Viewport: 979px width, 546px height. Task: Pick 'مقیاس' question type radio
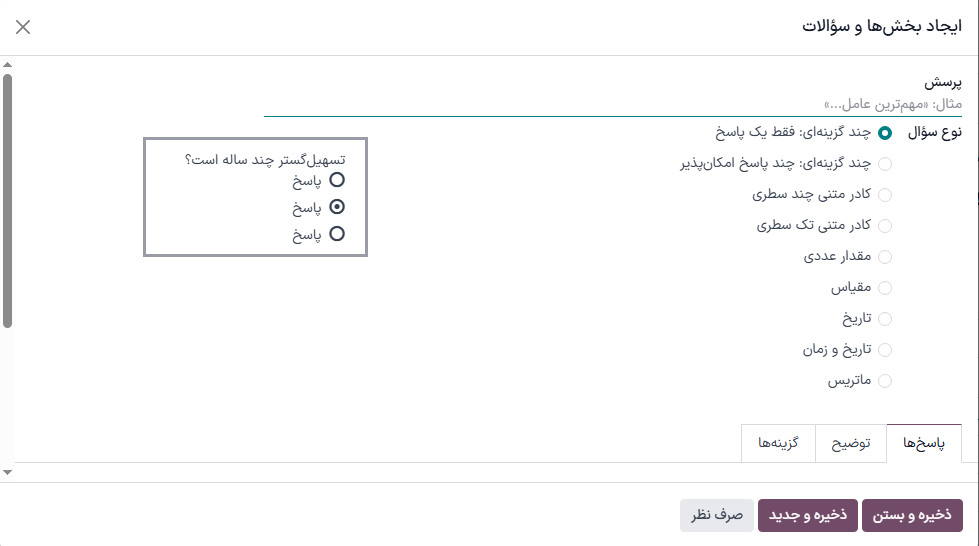(x=885, y=288)
